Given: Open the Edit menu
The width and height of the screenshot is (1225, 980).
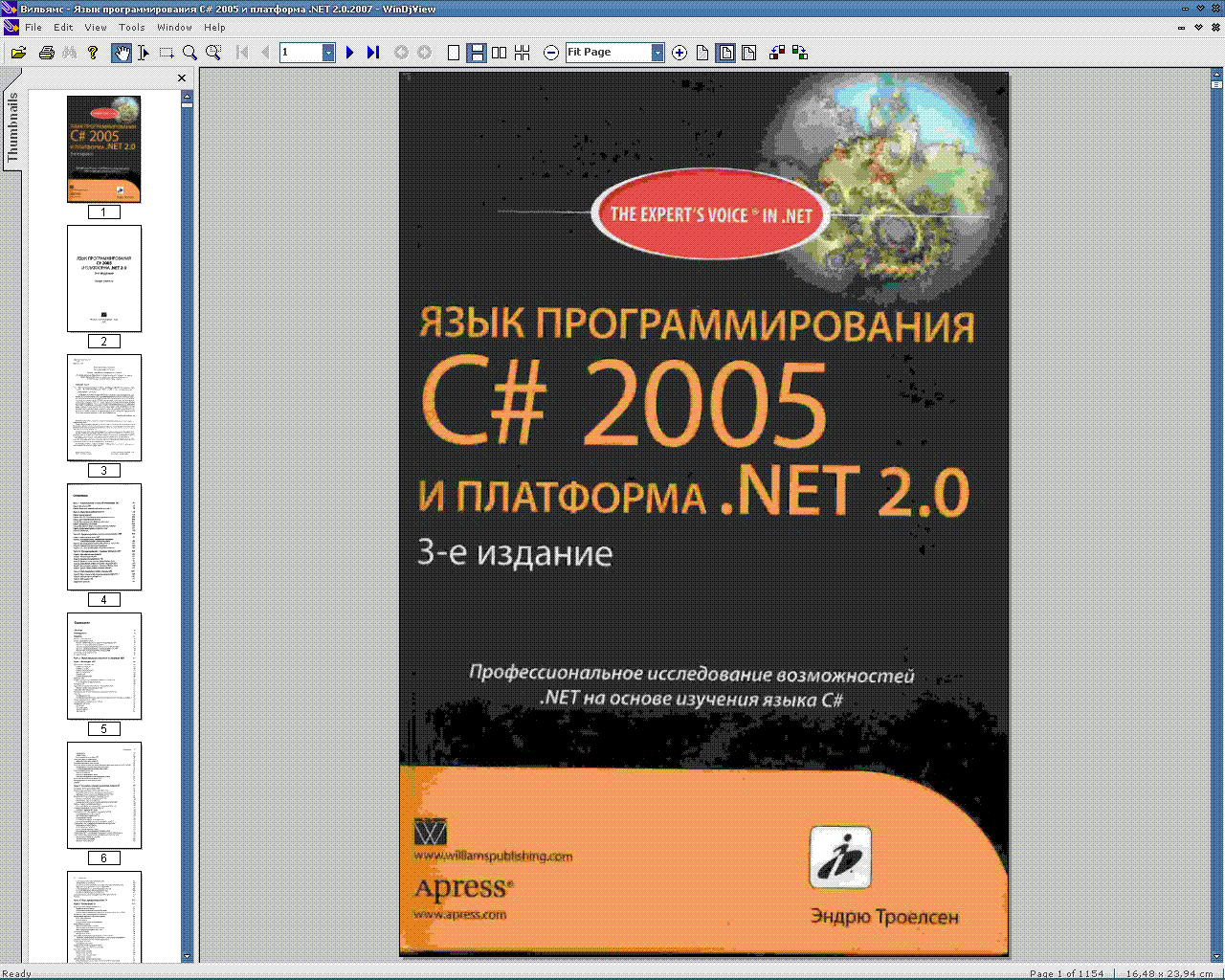Looking at the screenshot, I should coord(63,28).
